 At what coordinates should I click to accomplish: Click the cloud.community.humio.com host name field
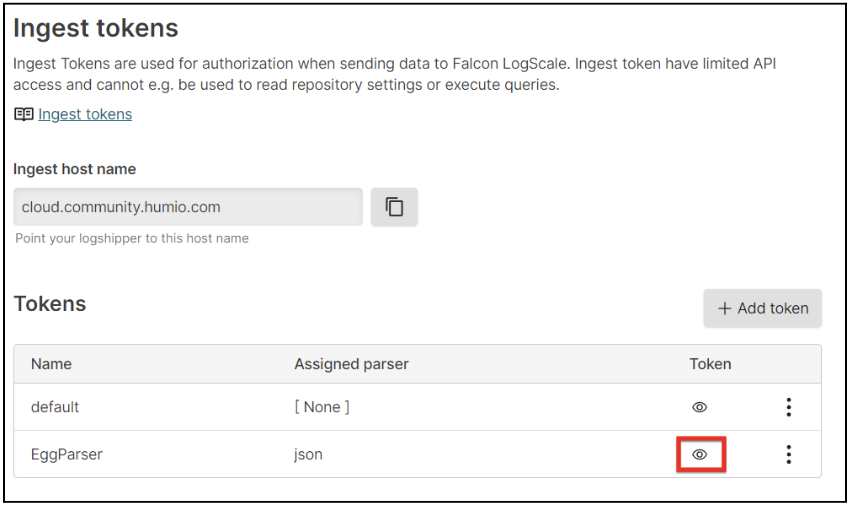tap(188, 207)
